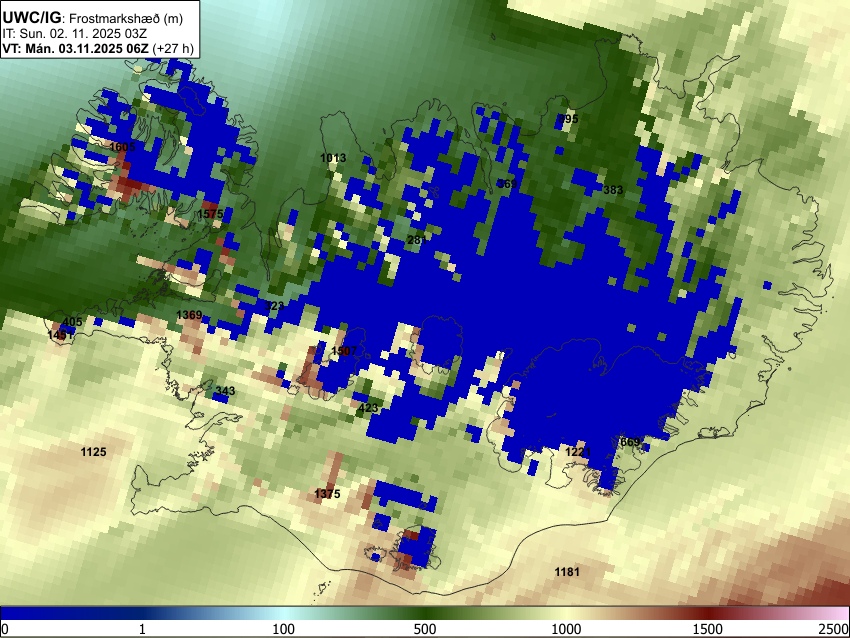
Task: Click the 343 value on the map
Action: coord(225,390)
